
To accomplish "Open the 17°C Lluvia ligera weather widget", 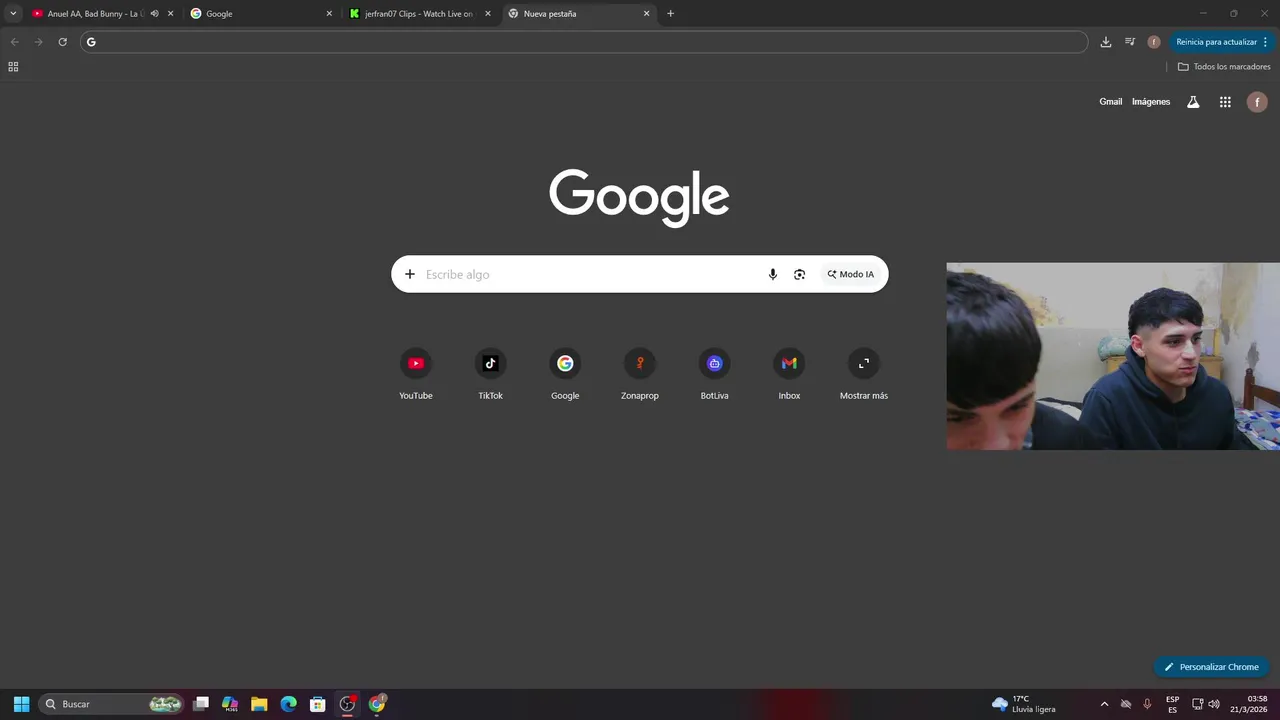I will coord(1024,704).
